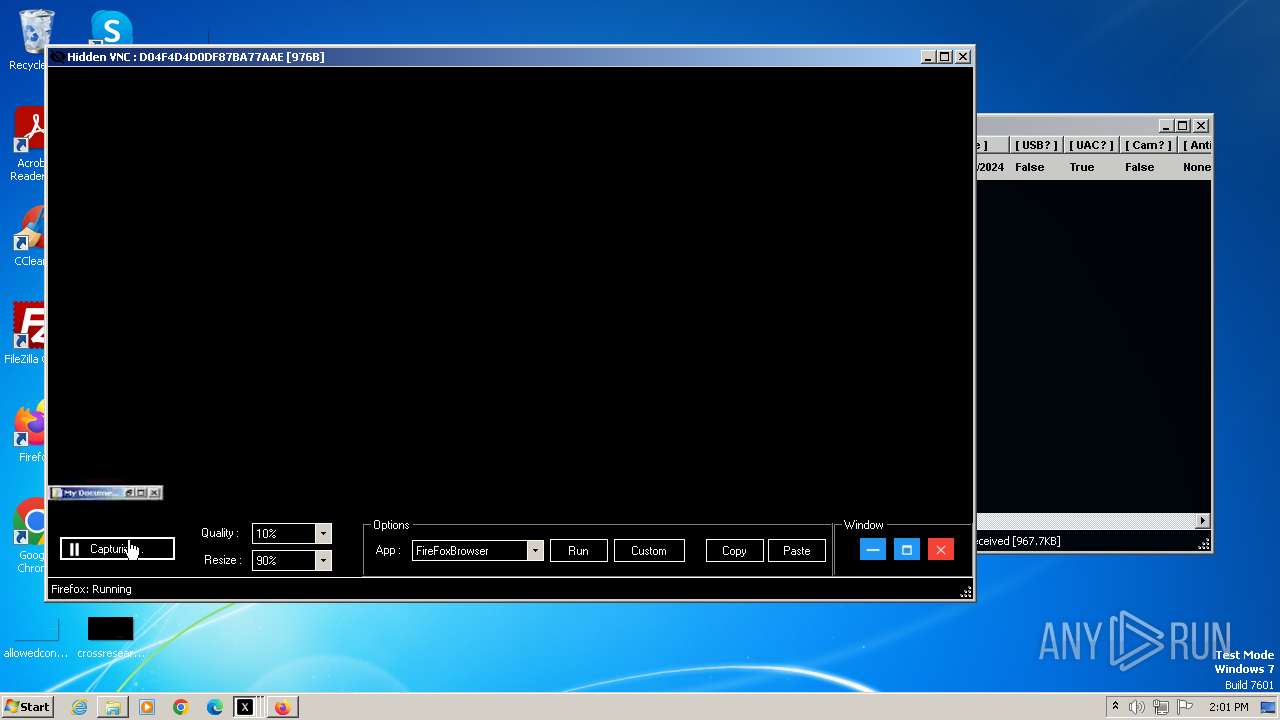Click the CCleaner desktop icon
This screenshot has width=1280, height=720.
(x=28, y=238)
